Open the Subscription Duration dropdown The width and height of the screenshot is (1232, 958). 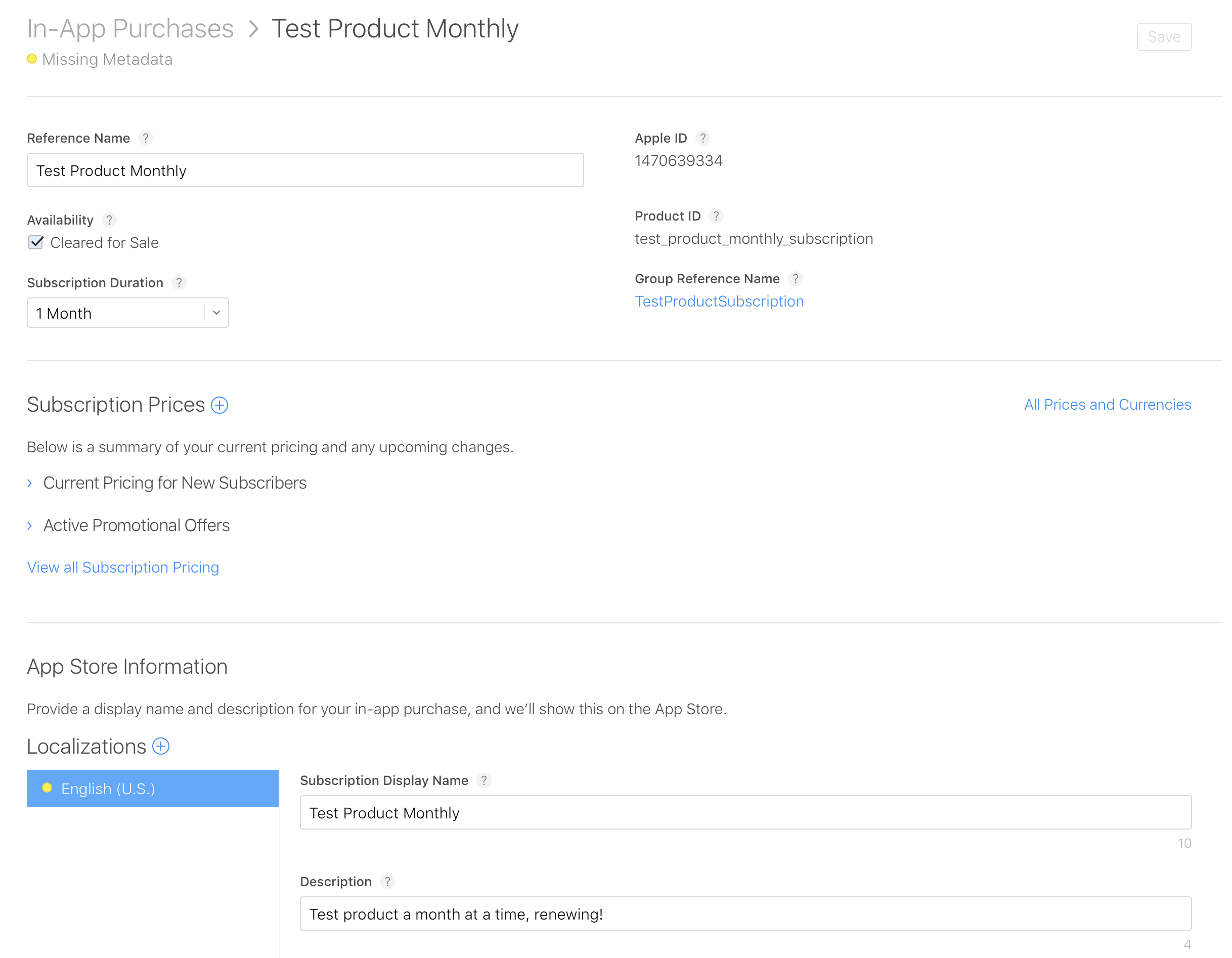tap(128, 313)
